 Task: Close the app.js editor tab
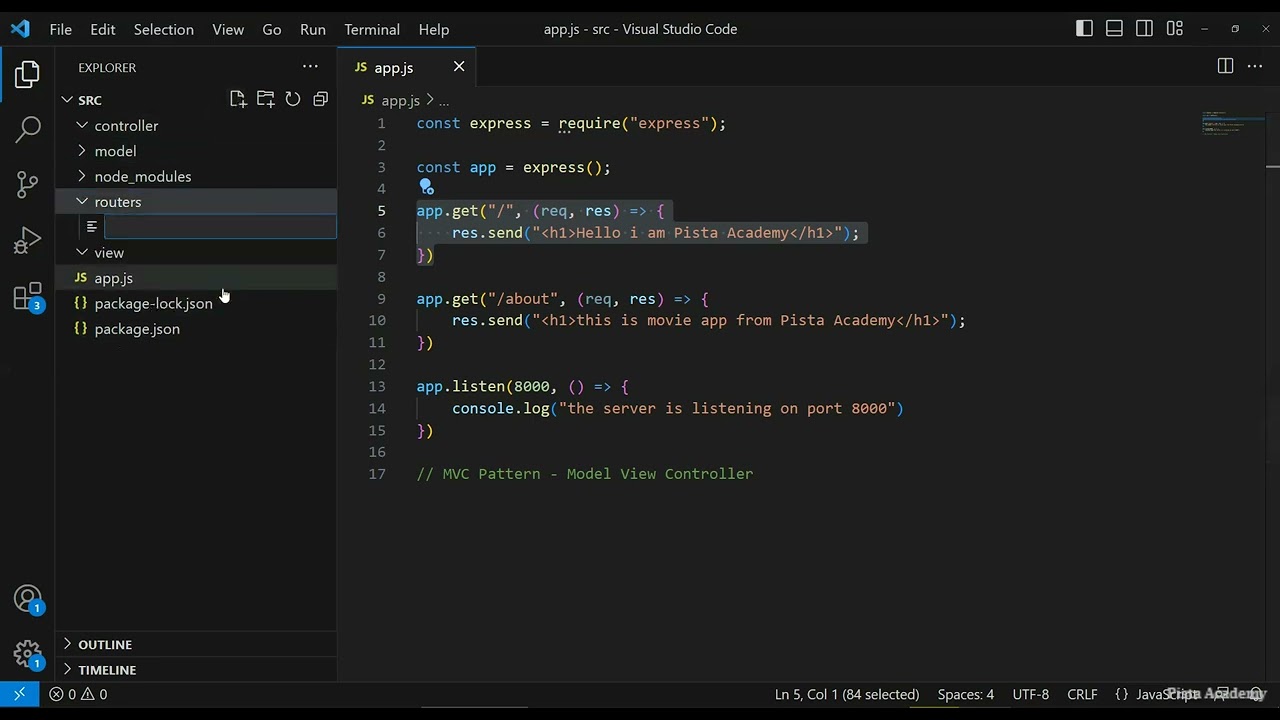[459, 67]
